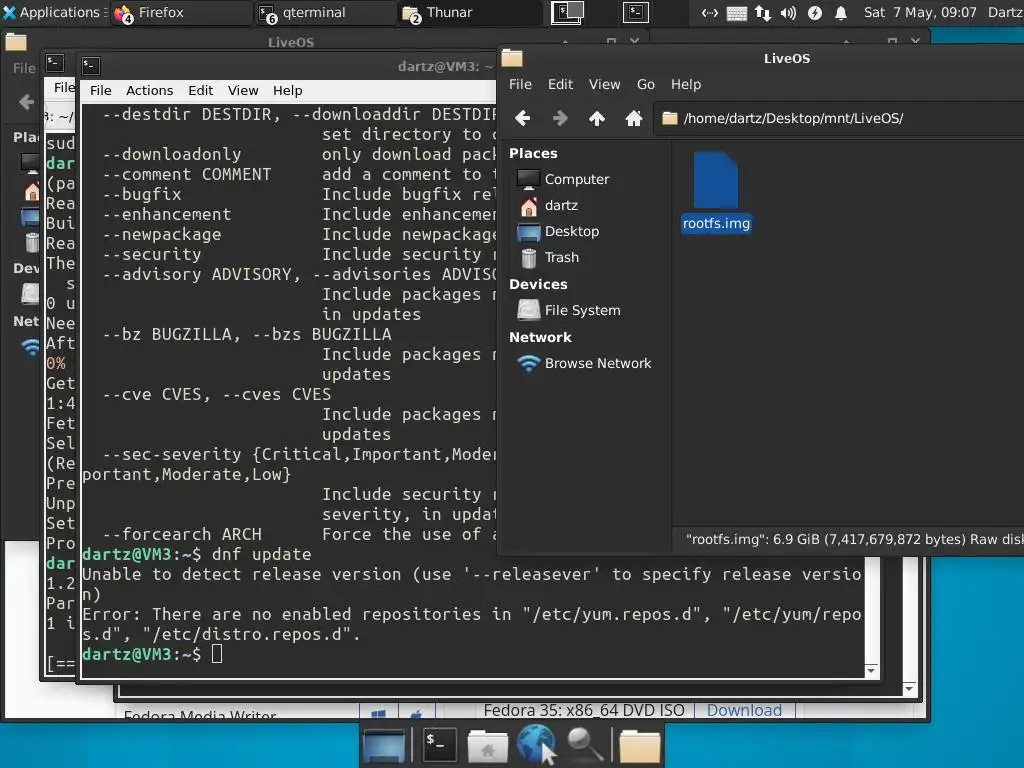Open keyboard tray icon

coord(737,13)
